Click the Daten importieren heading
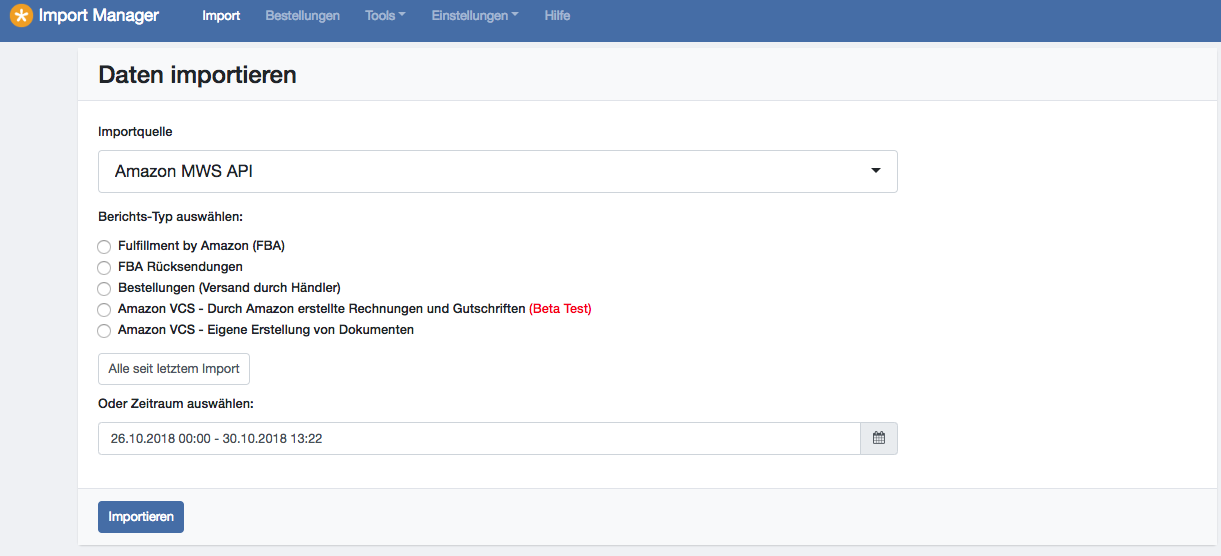 coord(197,75)
